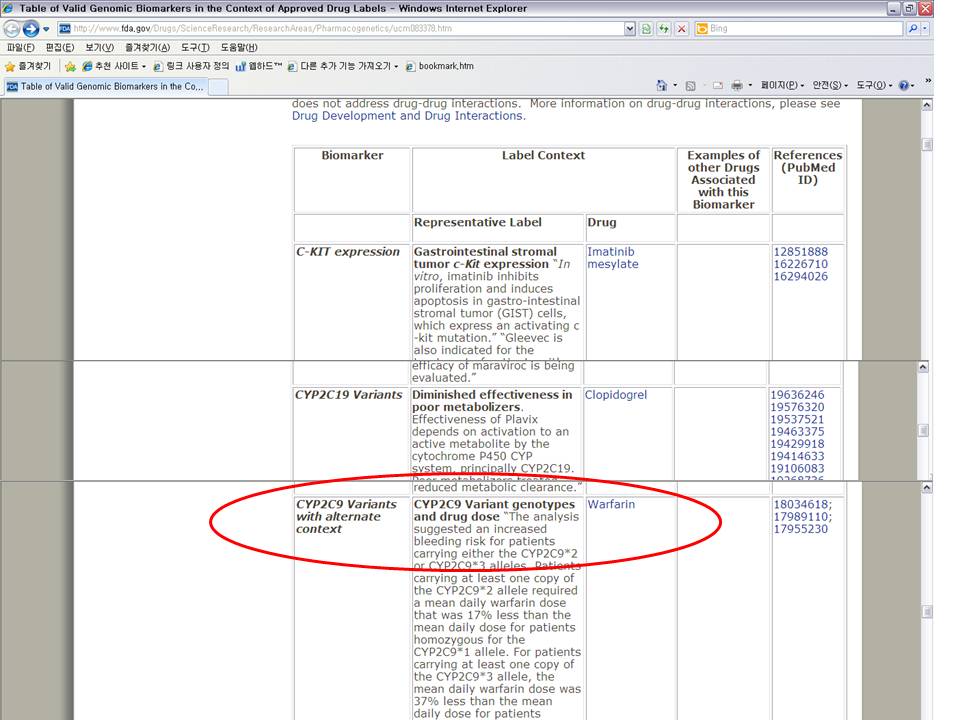Image resolution: width=960 pixels, height=720 pixels.
Task: Click the Print printer icon
Action: pos(737,85)
